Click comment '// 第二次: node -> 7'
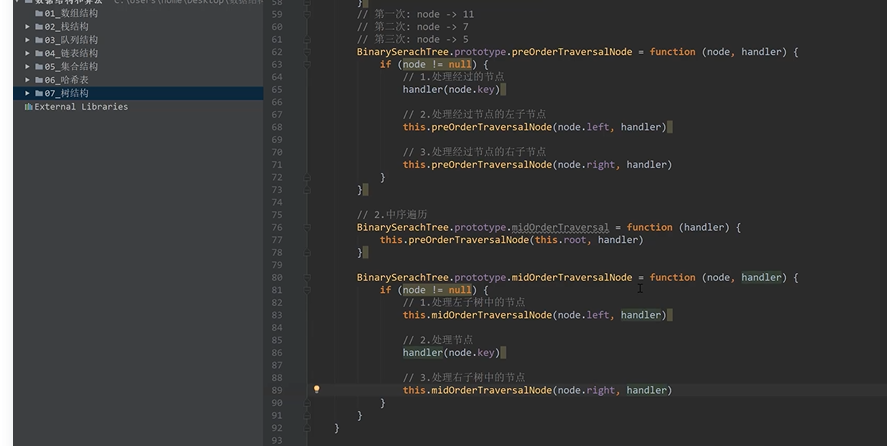This screenshot has width=887, height=446. pyautogui.click(x=412, y=27)
